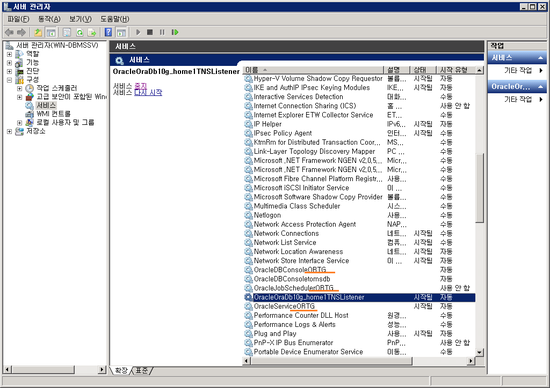
Task: Click the Back arrow toolbar button
Action: [x=9, y=33]
